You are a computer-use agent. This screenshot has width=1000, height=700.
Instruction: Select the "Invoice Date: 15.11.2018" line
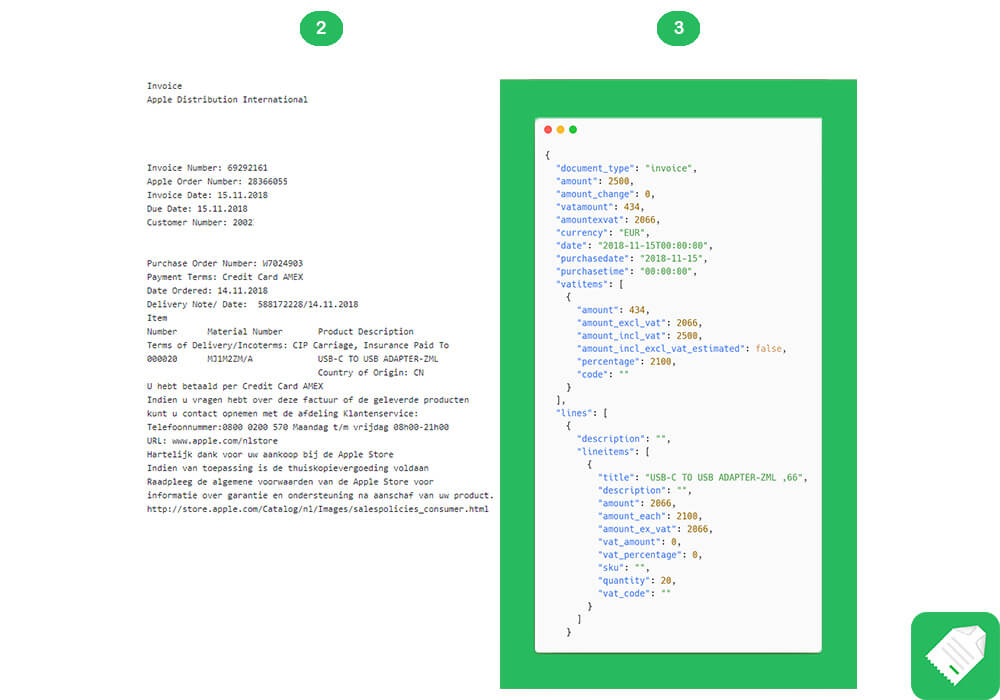coord(207,195)
